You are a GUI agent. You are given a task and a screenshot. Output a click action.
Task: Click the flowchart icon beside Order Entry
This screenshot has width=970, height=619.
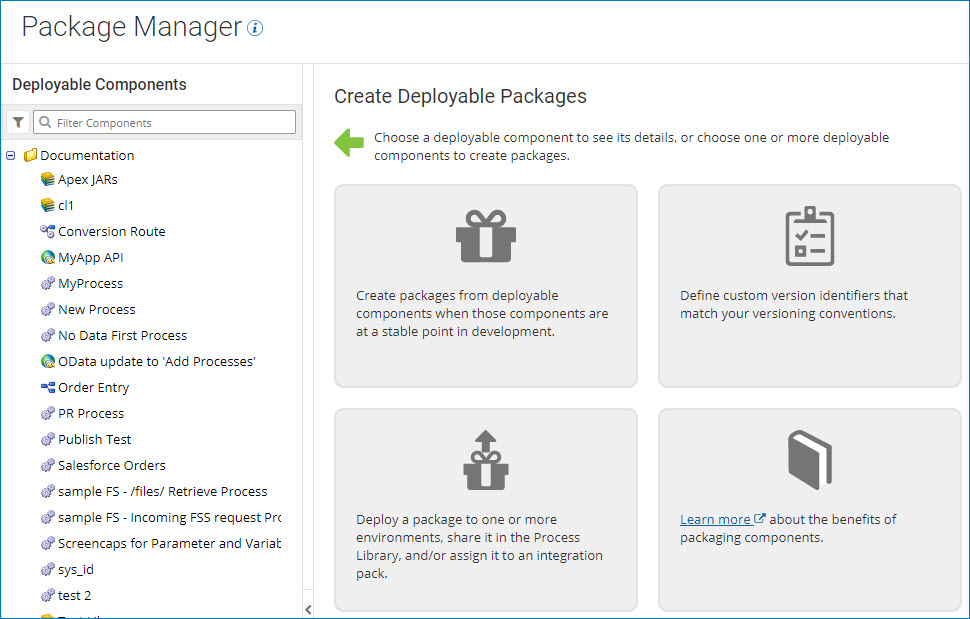[47, 387]
